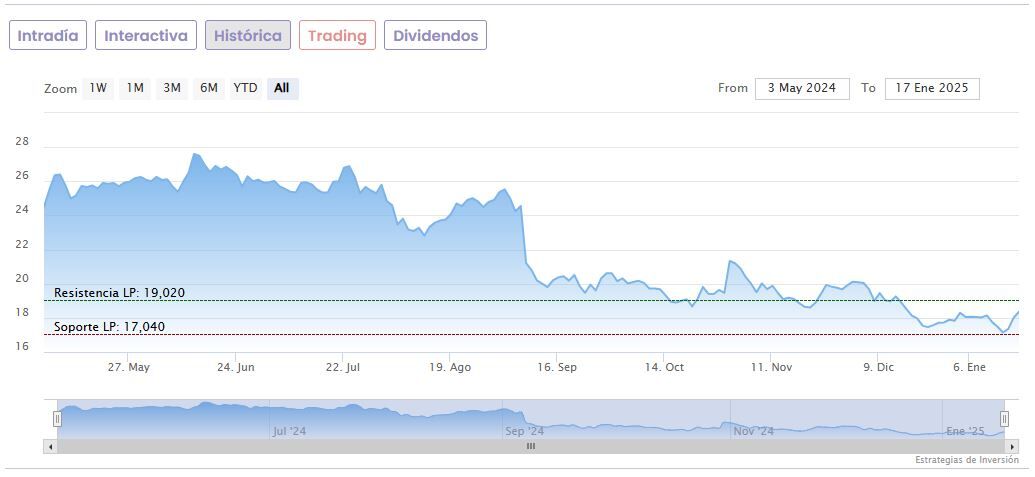Select the Histórica tab
Viewport: 1035px width, 477px height.
tap(248, 36)
